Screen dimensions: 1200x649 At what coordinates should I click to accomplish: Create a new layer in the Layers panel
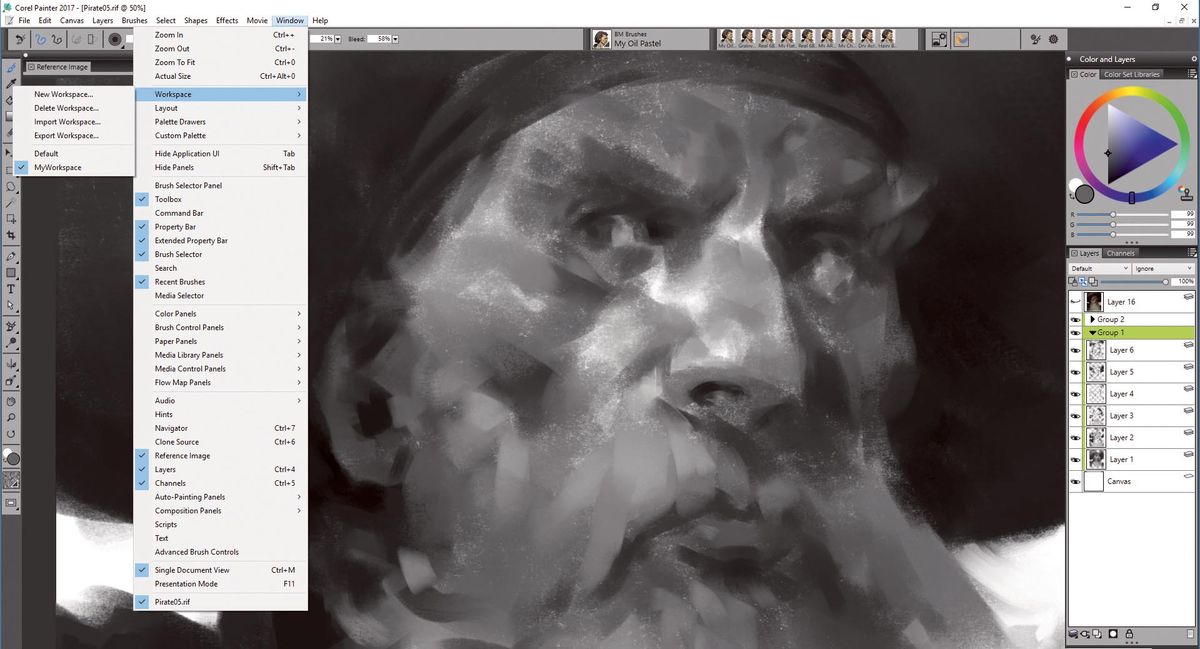point(1097,633)
